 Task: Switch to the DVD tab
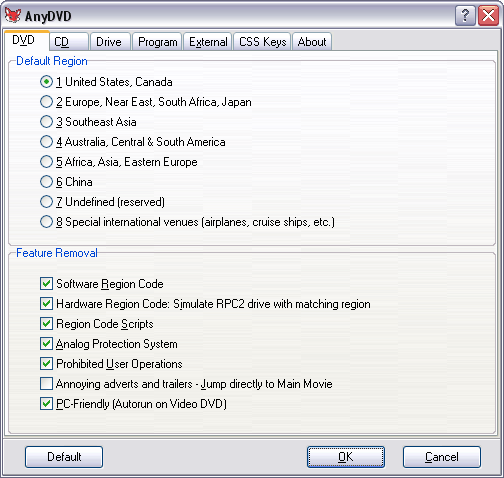coord(27,40)
